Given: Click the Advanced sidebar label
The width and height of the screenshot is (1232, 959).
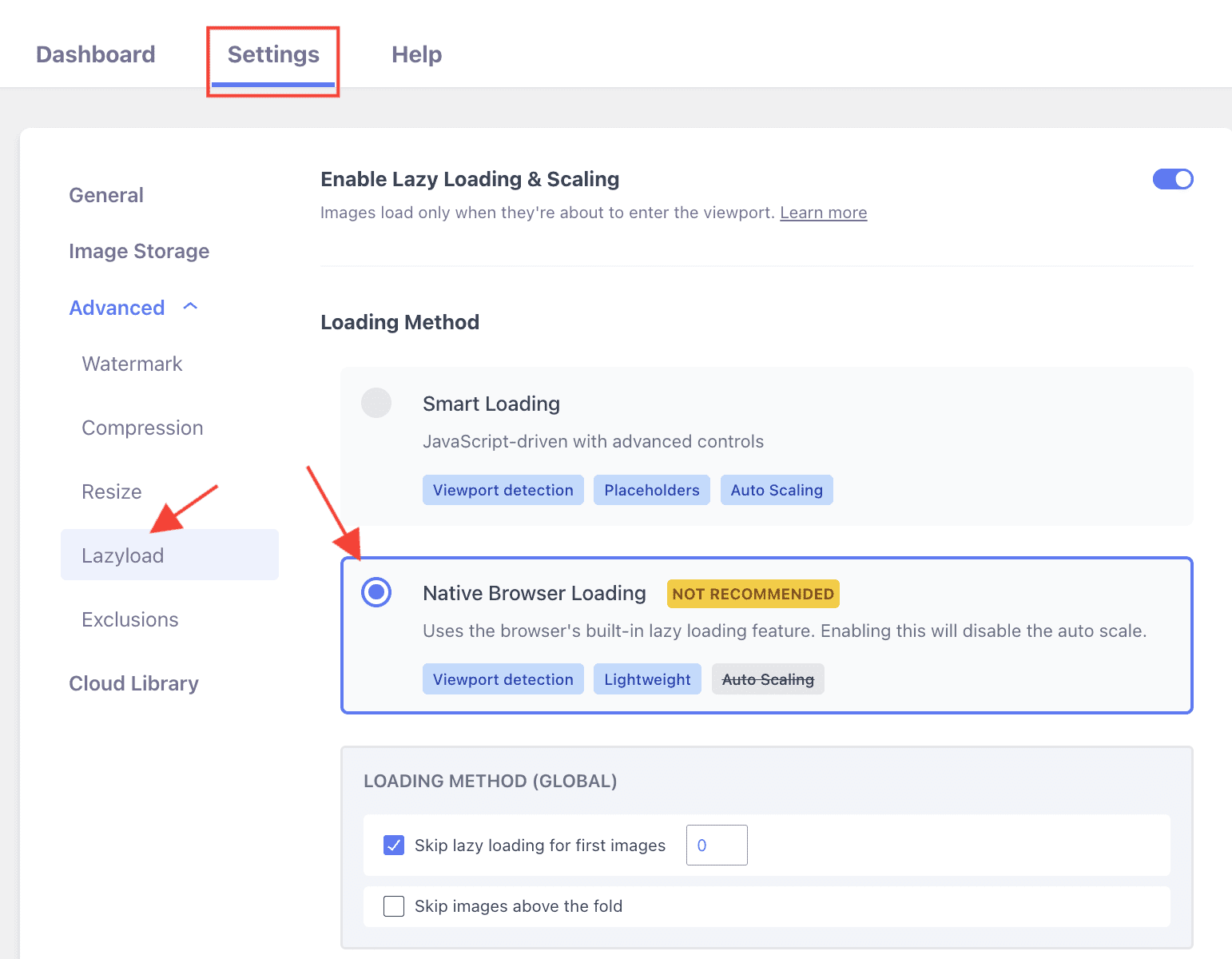Looking at the screenshot, I should [x=117, y=308].
